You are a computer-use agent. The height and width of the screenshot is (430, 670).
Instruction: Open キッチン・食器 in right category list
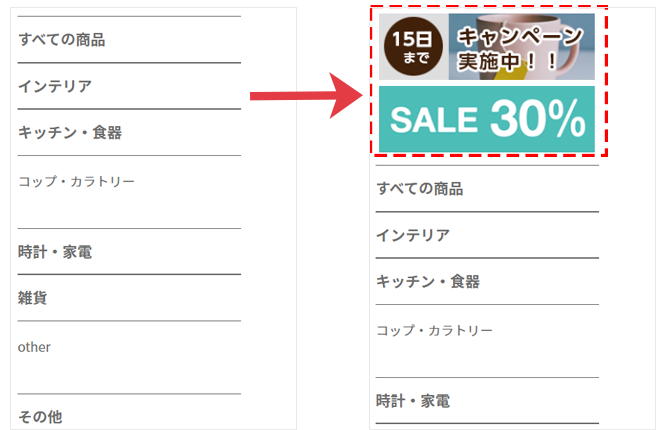point(428,281)
